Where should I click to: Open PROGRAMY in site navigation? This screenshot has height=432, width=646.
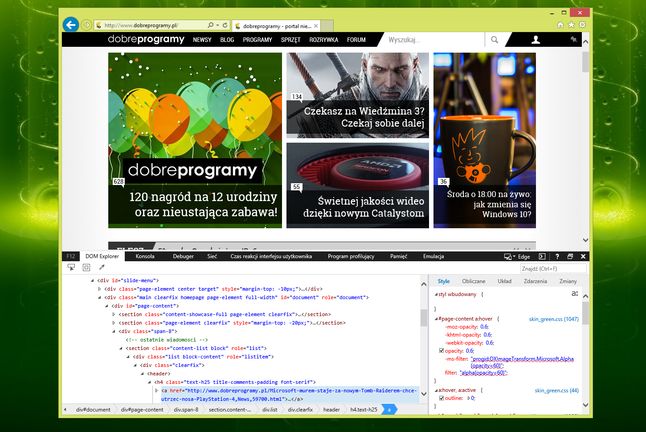tap(257, 40)
